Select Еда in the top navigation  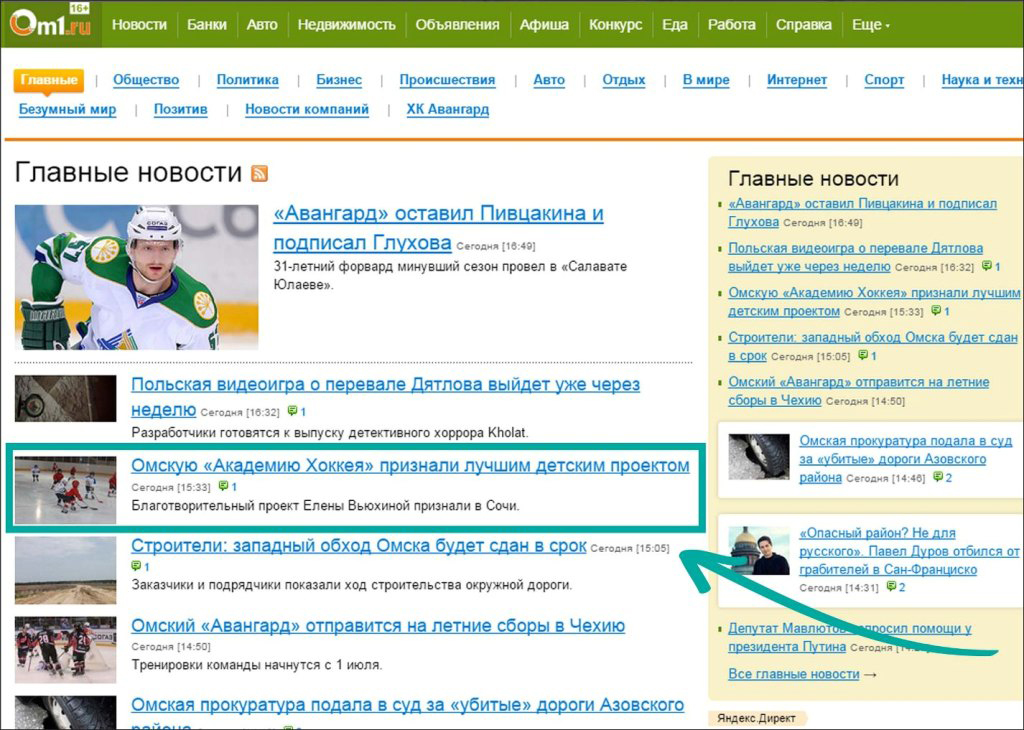pyautogui.click(x=675, y=25)
